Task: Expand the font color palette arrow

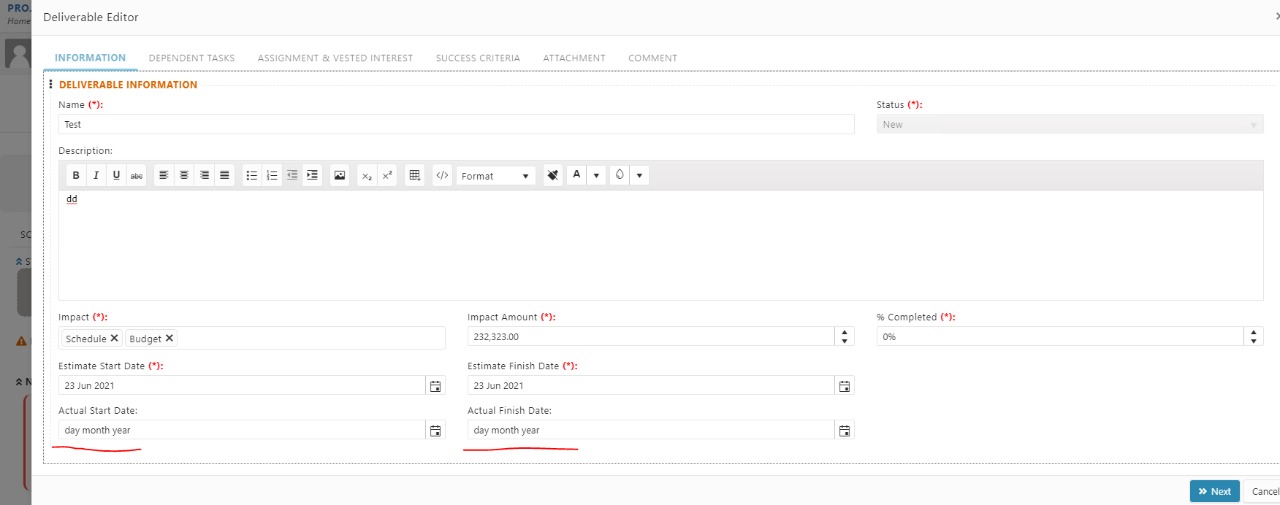Action: tap(597, 175)
